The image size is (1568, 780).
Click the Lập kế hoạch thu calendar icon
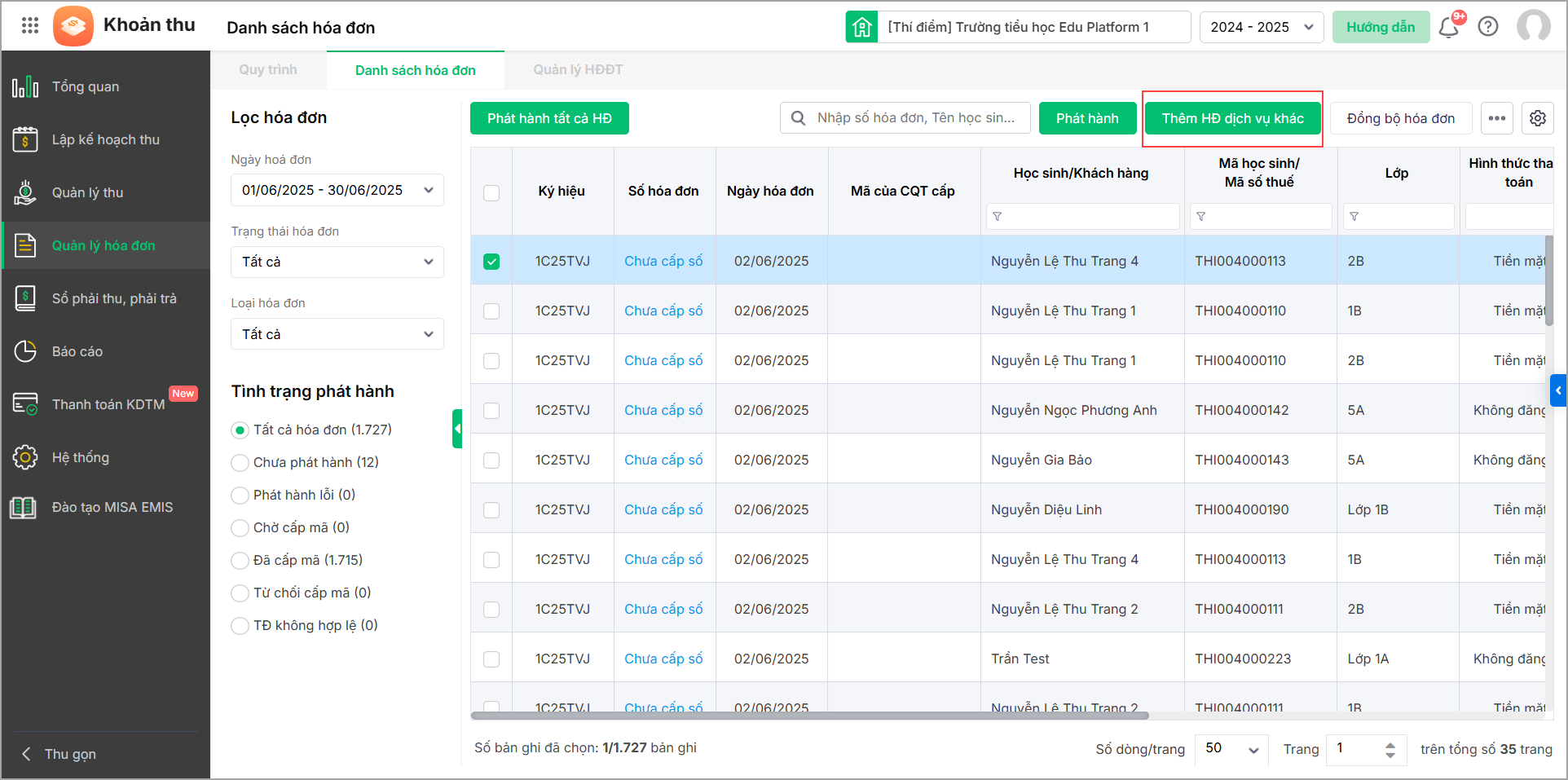[x=25, y=139]
